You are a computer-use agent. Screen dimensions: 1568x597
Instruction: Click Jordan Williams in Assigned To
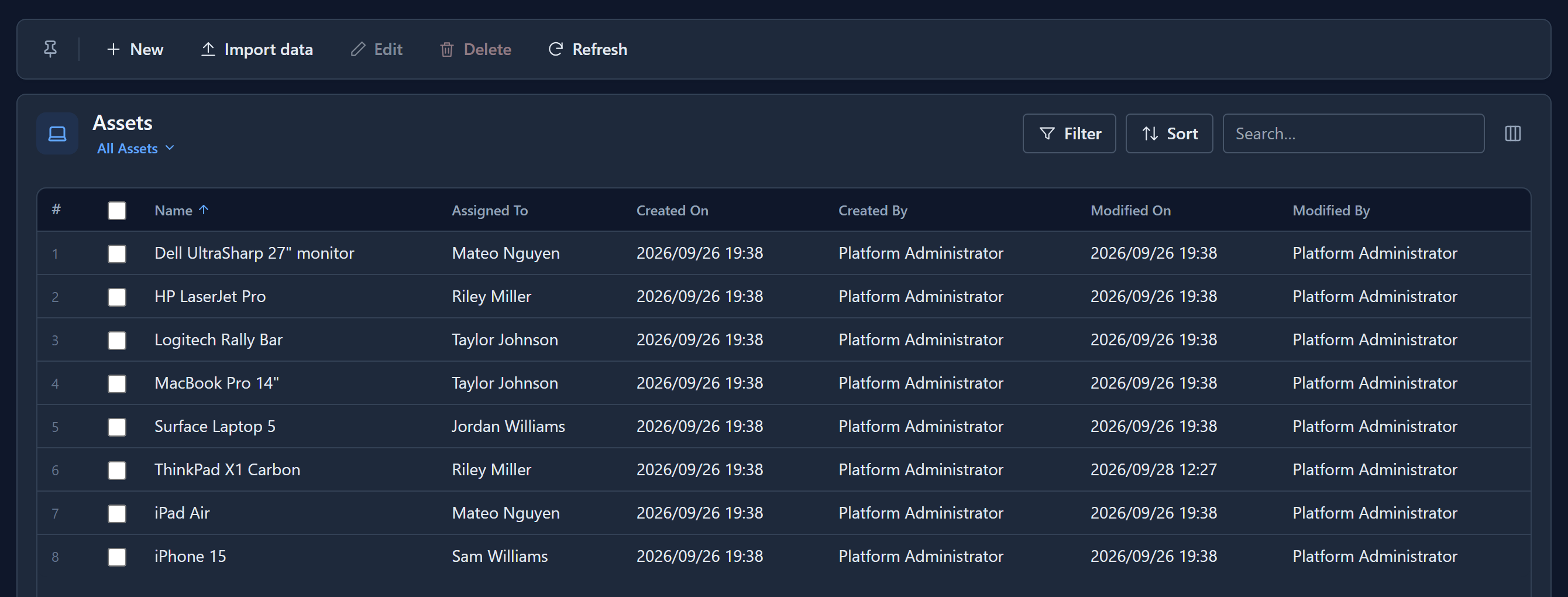pos(508,426)
